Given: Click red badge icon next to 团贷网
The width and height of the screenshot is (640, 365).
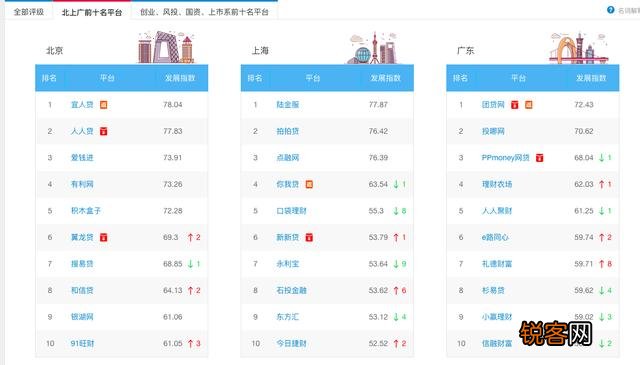Looking at the screenshot, I should point(515,105).
